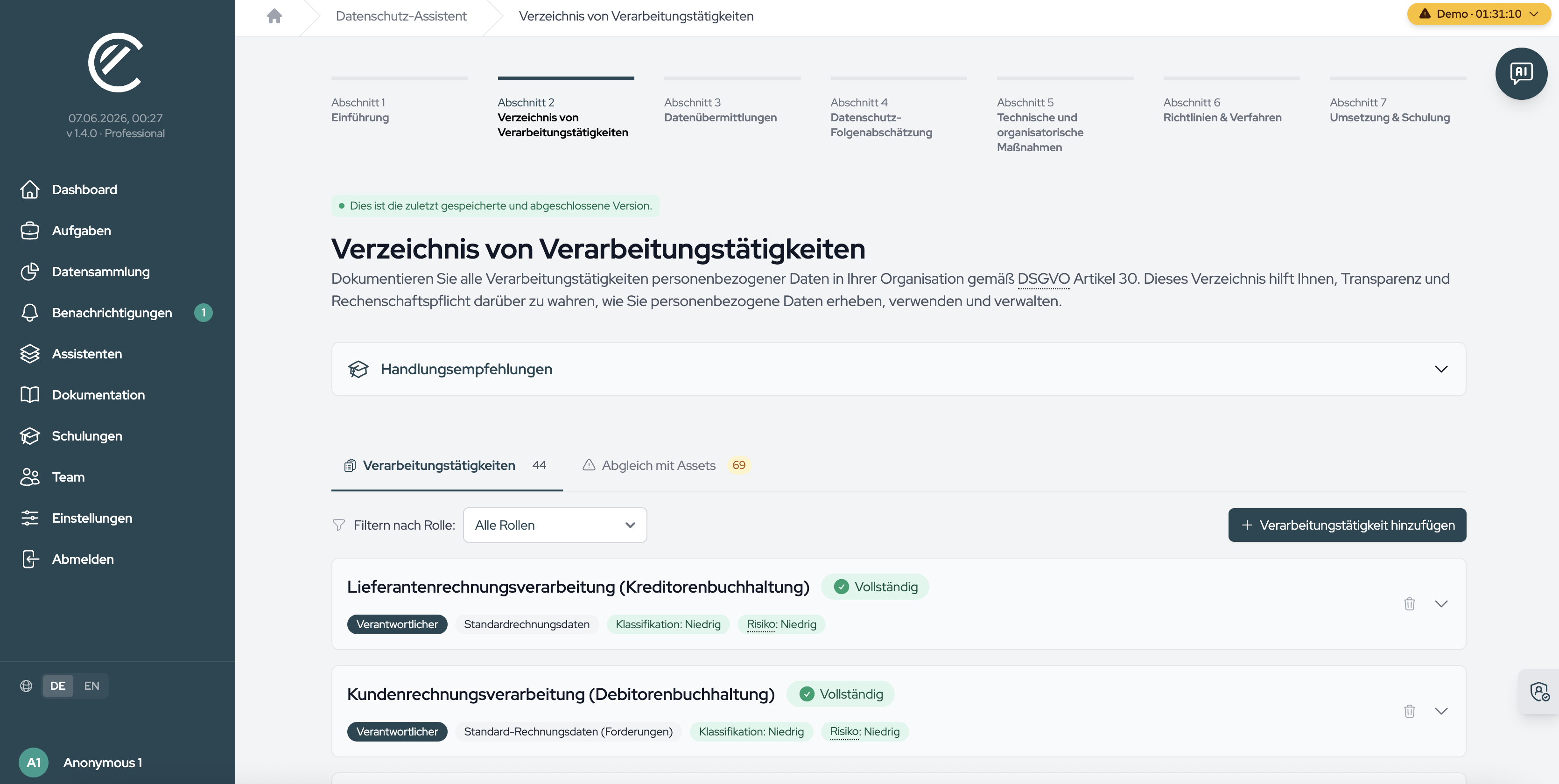This screenshot has height=784, width=1559.
Task: Click Risiko: Niedrig tag in Lieferantenrechnungsverarbeitung
Action: click(x=781, y=624)
